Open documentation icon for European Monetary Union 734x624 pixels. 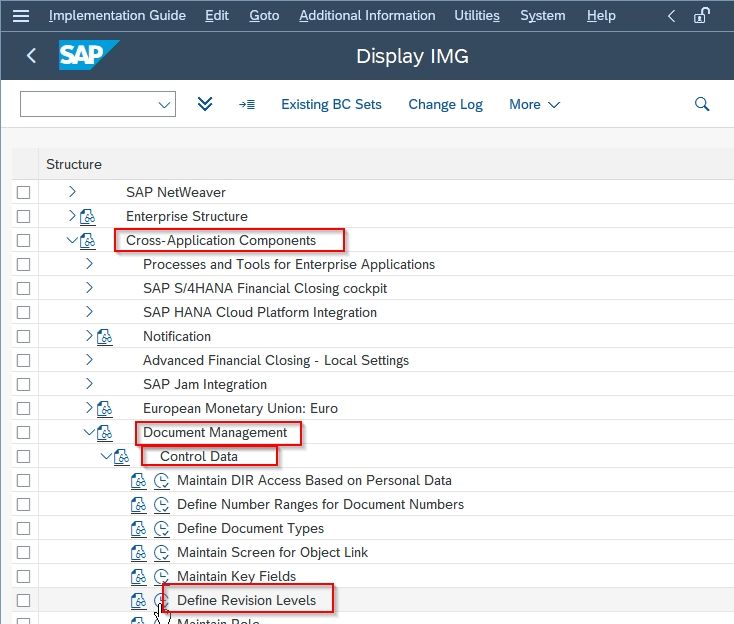[x=104, y=409]
